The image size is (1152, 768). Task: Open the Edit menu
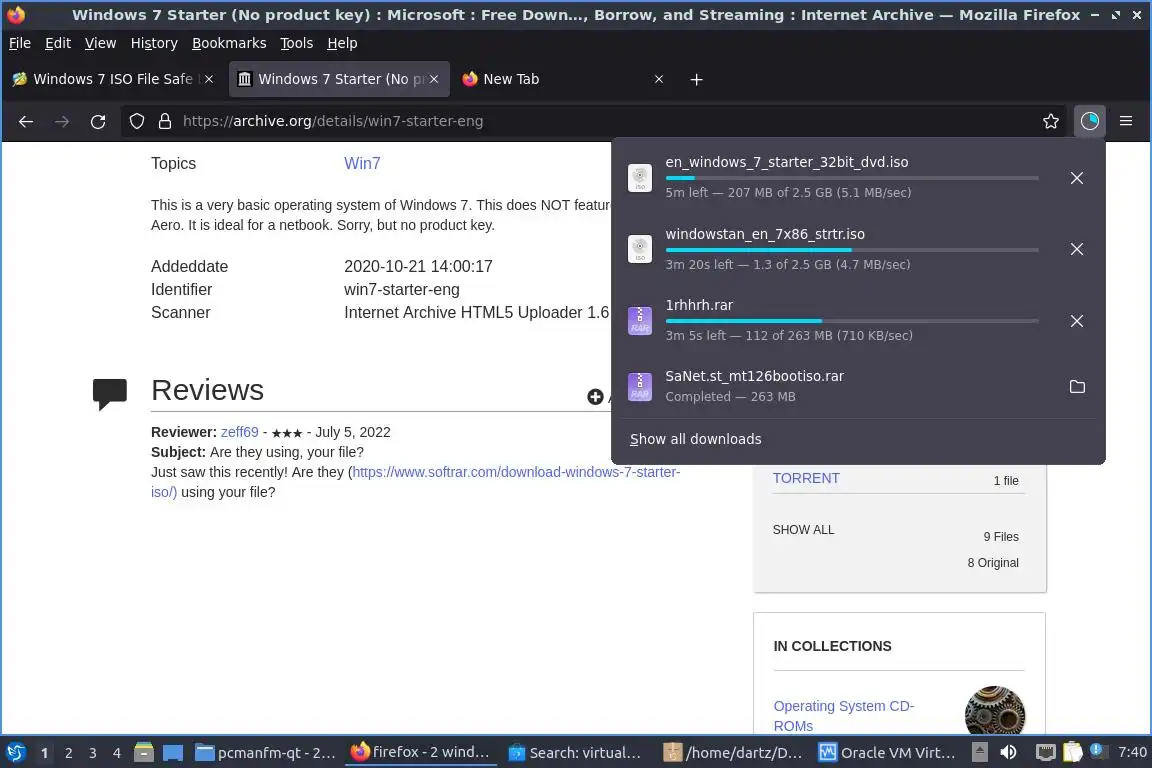coord(58,43)
